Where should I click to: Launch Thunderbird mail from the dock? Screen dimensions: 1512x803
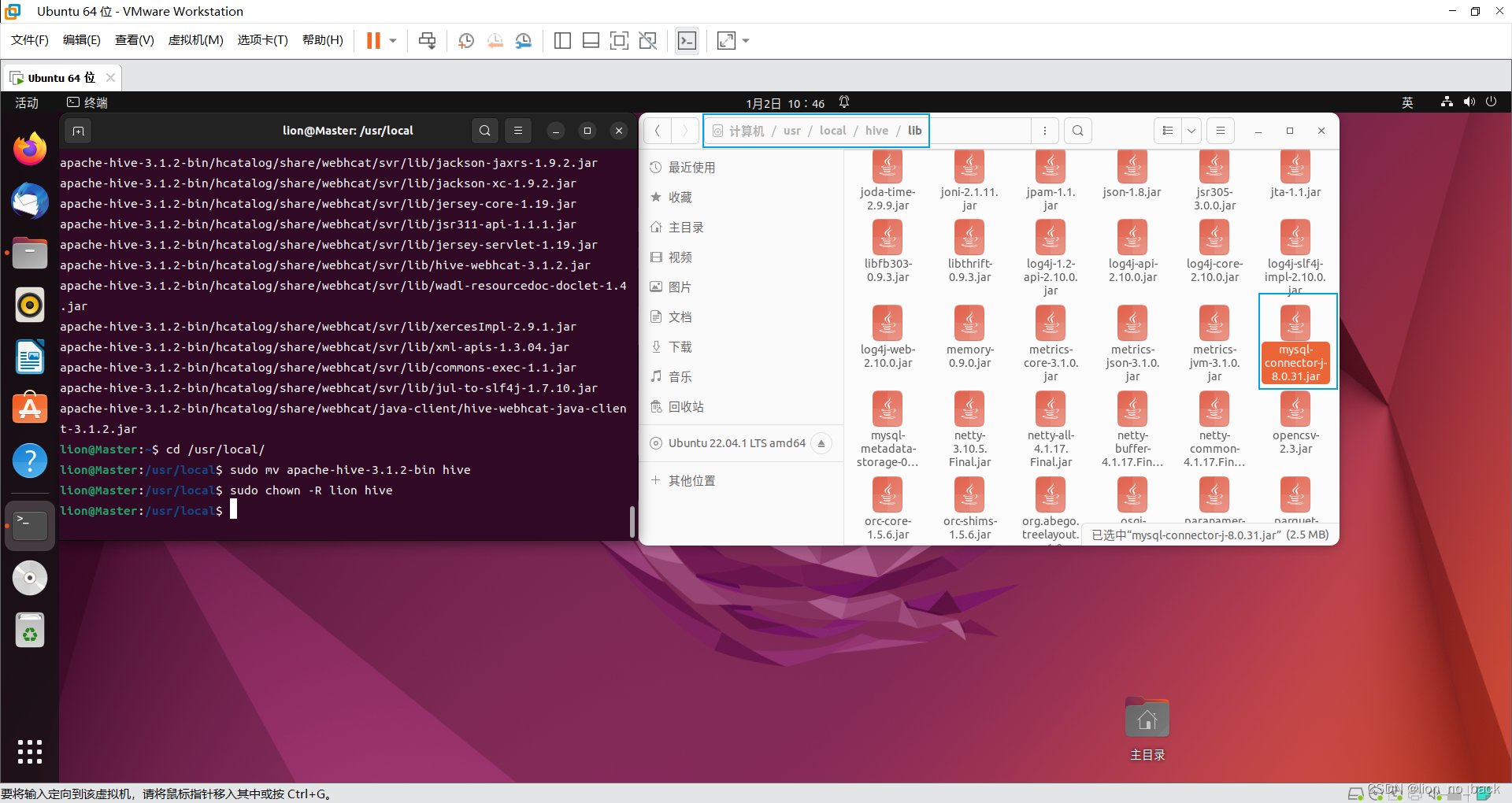click(30, 201)
